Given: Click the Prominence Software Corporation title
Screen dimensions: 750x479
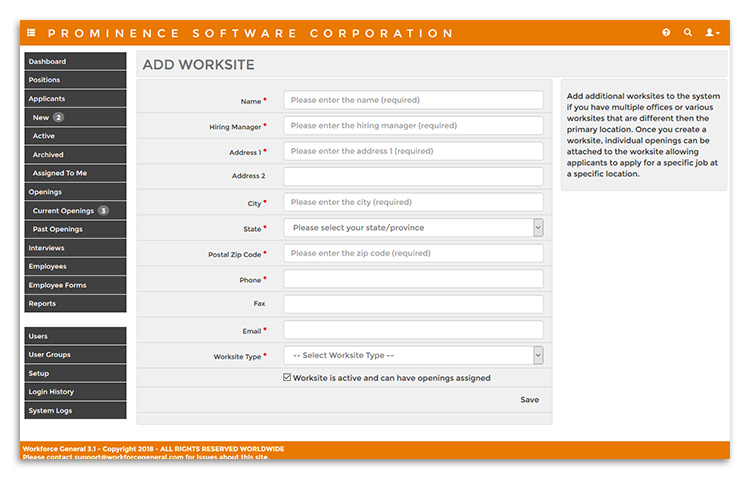Looking at the screenshot, I should (x=250, y=33).
